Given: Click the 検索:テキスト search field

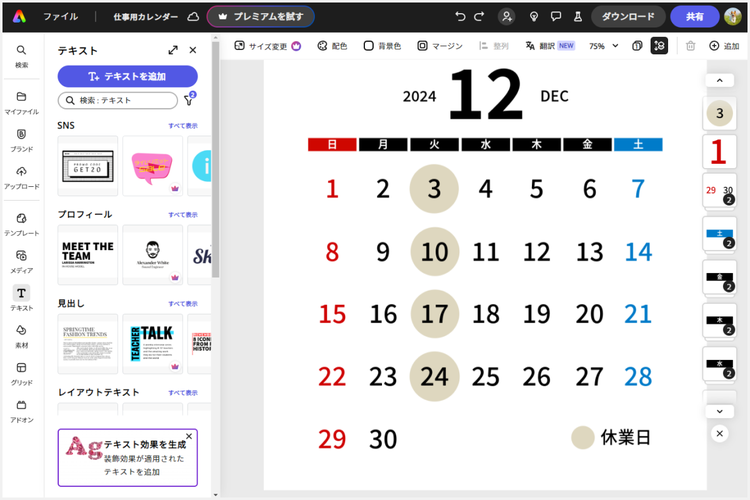Looking at the screenshot, I should 118,100.
